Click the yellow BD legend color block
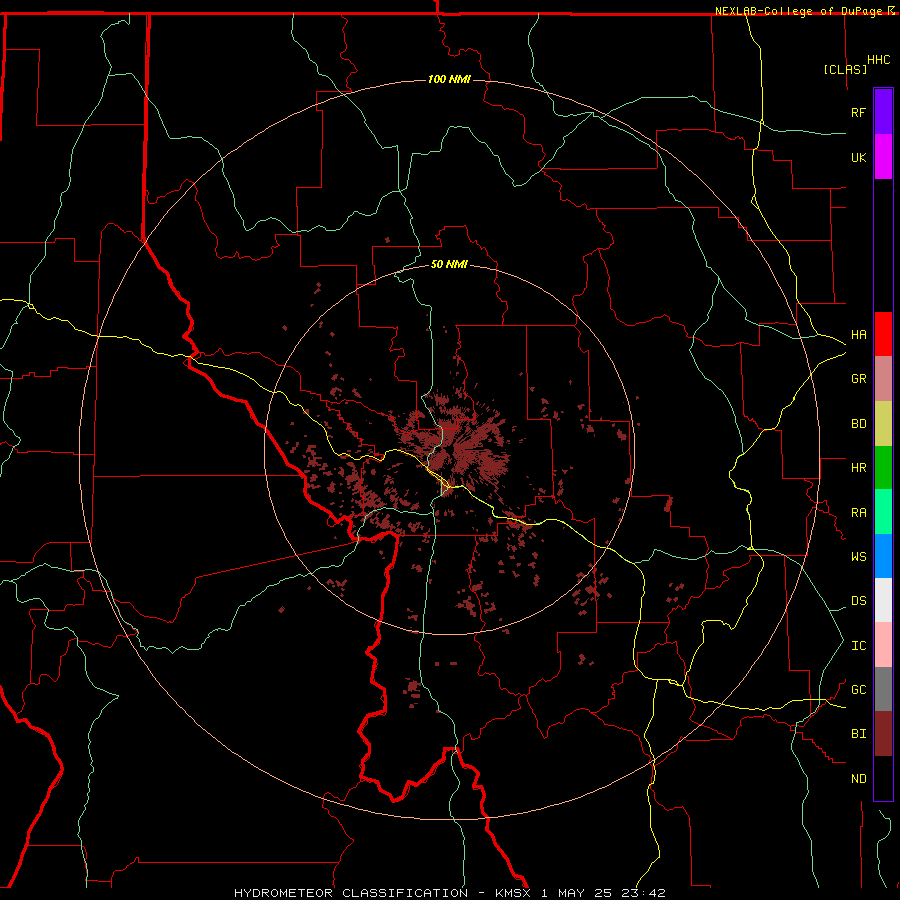This screenshot has height=900, width=900. pyautogui.click(x=883, y=424)
